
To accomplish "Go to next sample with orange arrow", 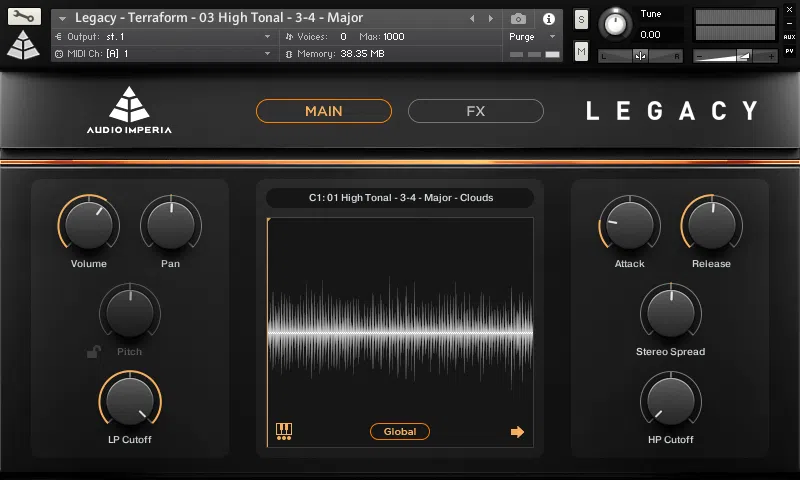I will click(x=517, y=432).
